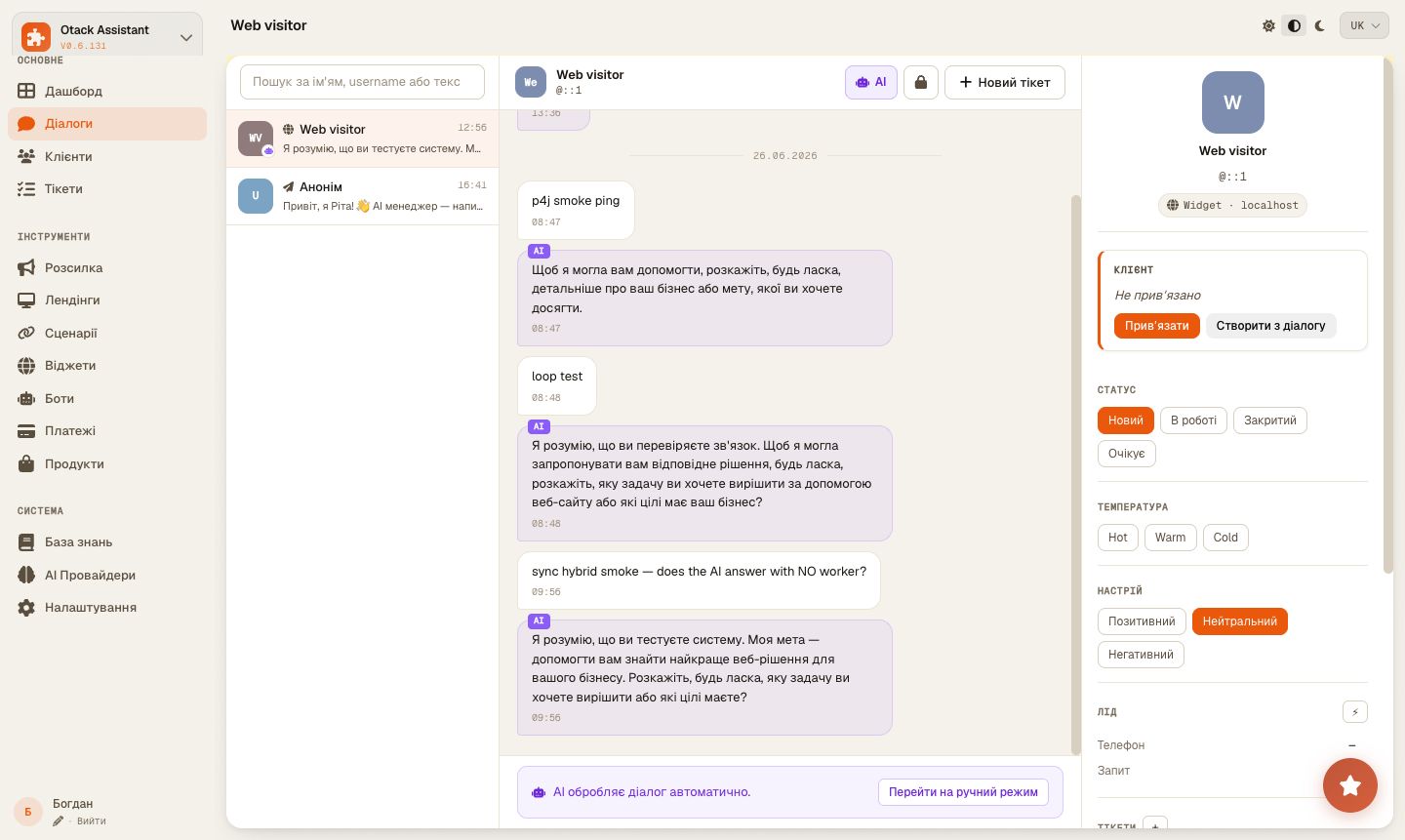Click the AI Провайдери brain icon
Image resolution: width=1405 pixels, height=840 pixels.
pos(26,575)
